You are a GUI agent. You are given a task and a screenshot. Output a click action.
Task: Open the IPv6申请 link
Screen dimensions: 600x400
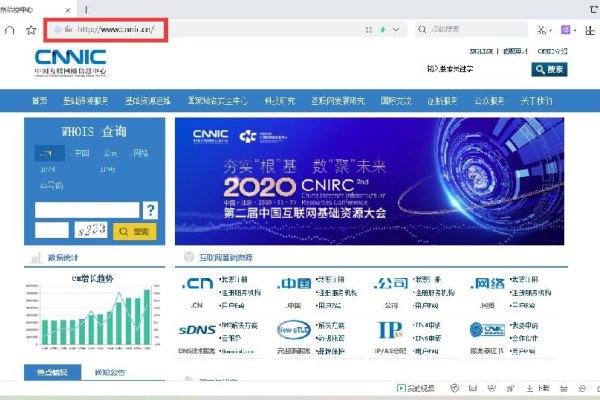[x=427, y=338]
